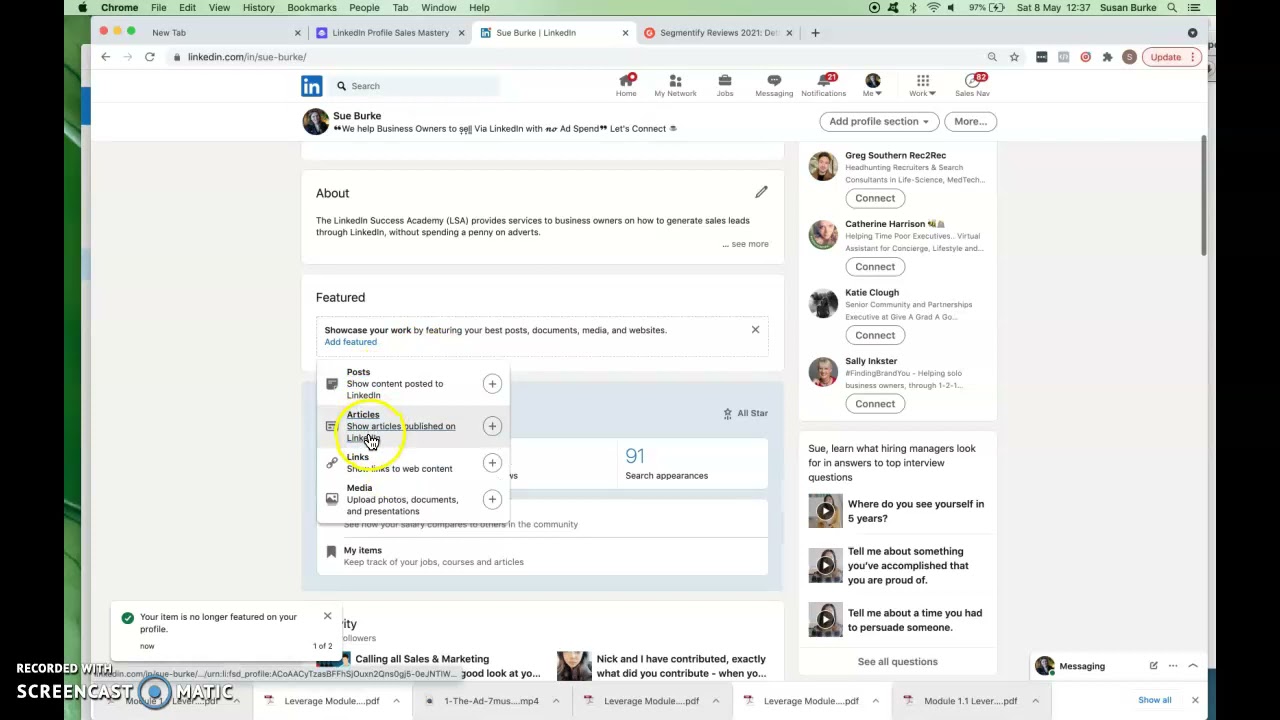Open Add profile section dropdown
Screen dimensions: 1280x720
point(879,121)
